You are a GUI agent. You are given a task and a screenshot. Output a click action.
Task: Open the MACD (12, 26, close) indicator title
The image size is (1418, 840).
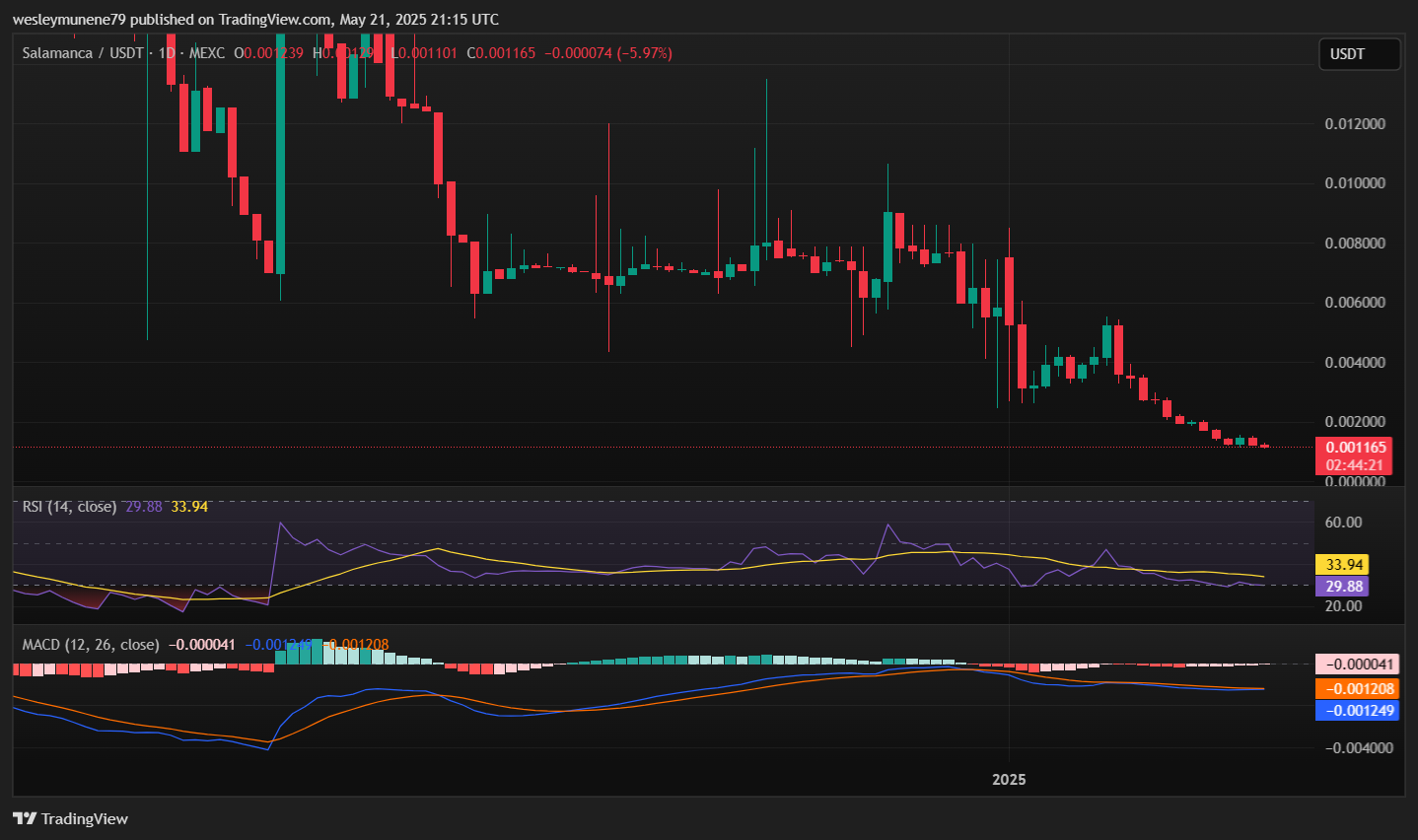[x=91, y=645]
